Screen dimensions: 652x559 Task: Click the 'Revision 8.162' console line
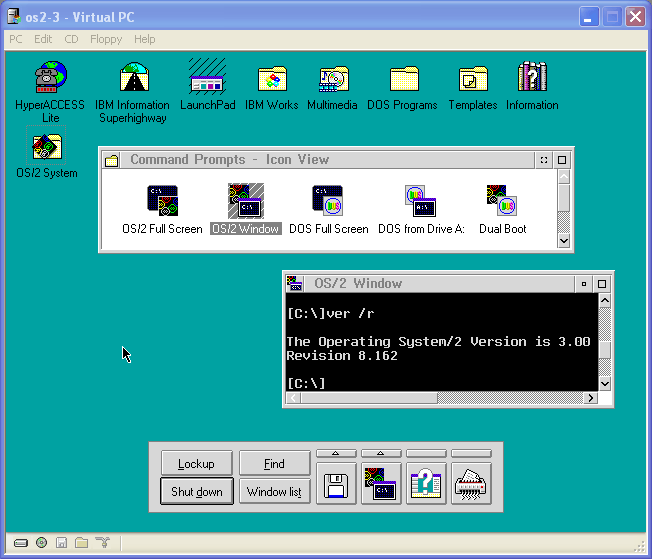342,356
